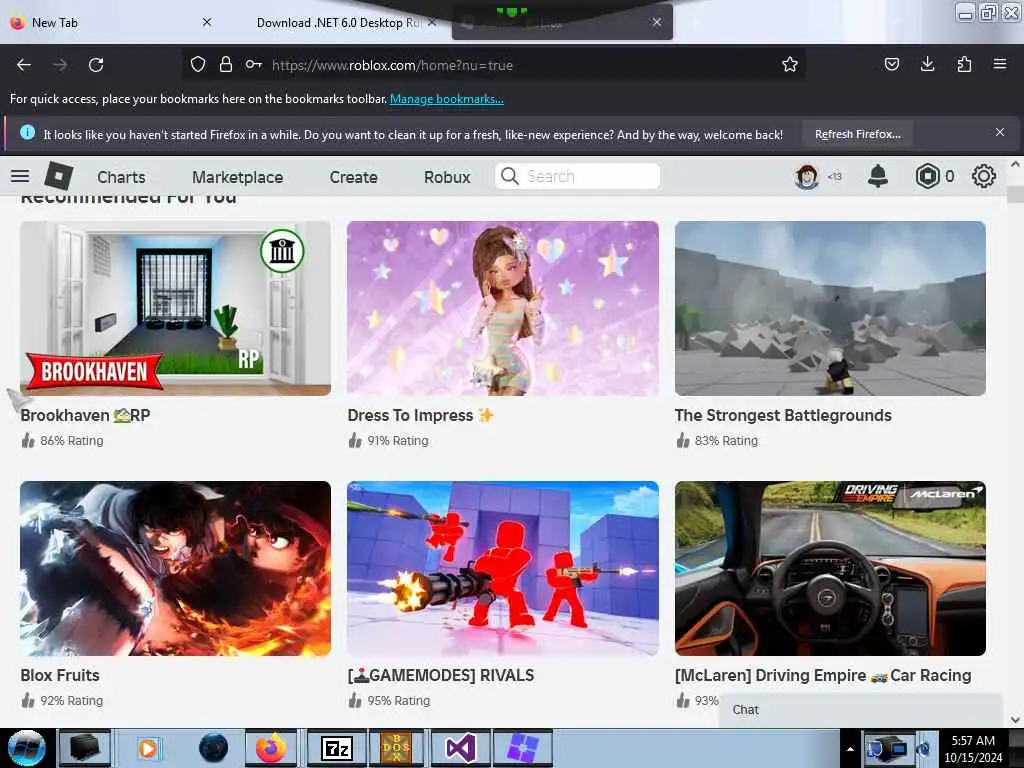Open the Roblox hamburger navigation menu
The height and width of the screenshot is (768, 1024).
tap(20, 176)
